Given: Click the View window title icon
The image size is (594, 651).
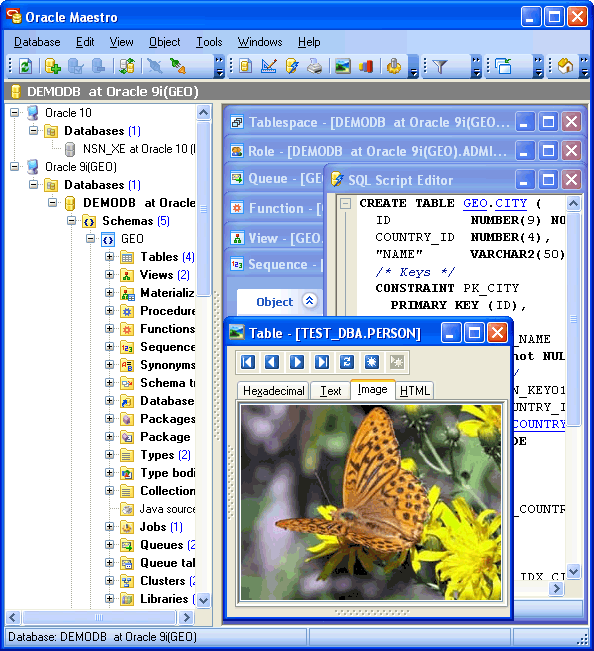Looking at the screenshot, I should click(237, 238).
